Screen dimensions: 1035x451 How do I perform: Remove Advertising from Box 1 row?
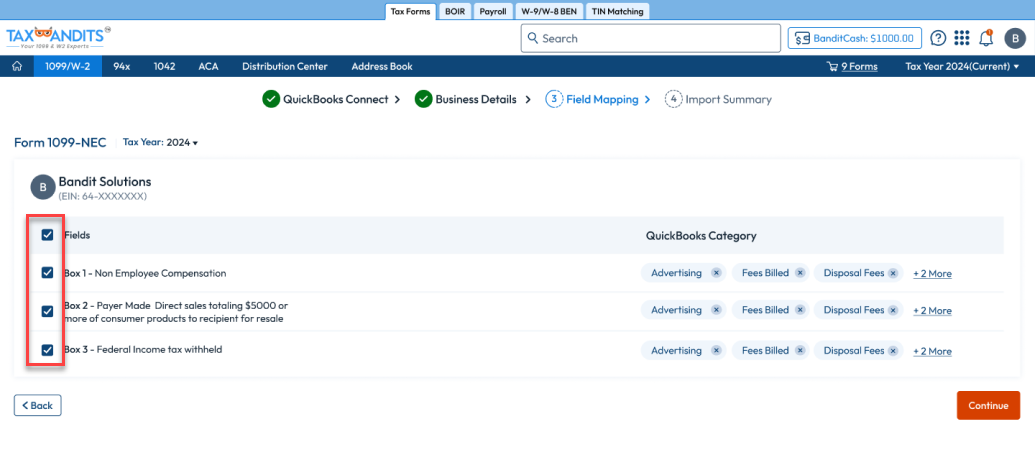pos(716,273)
